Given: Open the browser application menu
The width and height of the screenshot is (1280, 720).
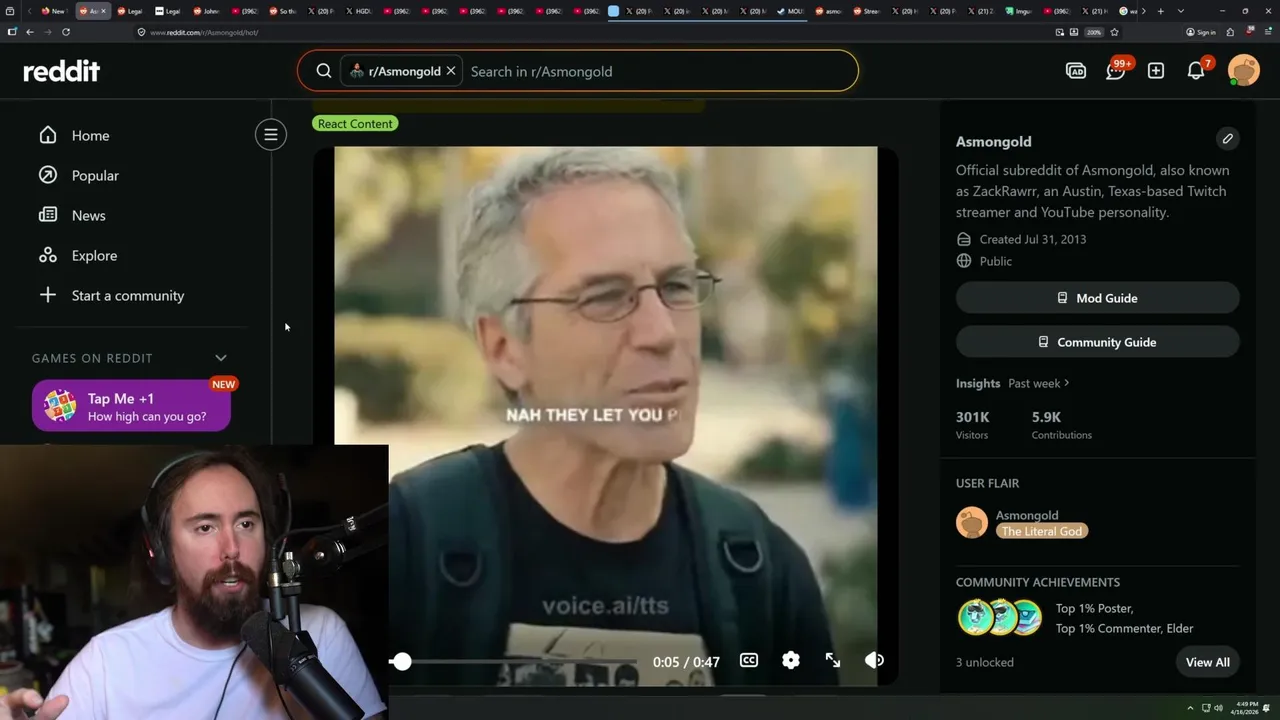Looking at the screenshot, I should (1268, 32).
